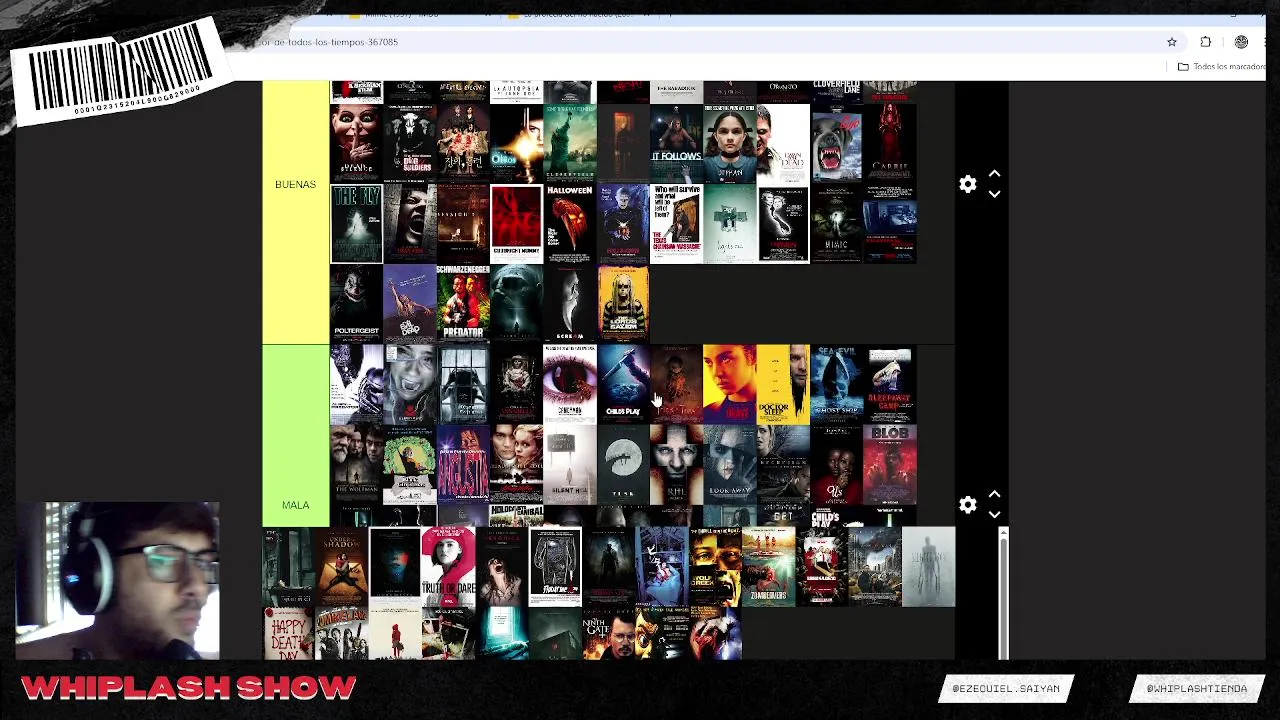Pick the Mimic poster

[836, 224]
